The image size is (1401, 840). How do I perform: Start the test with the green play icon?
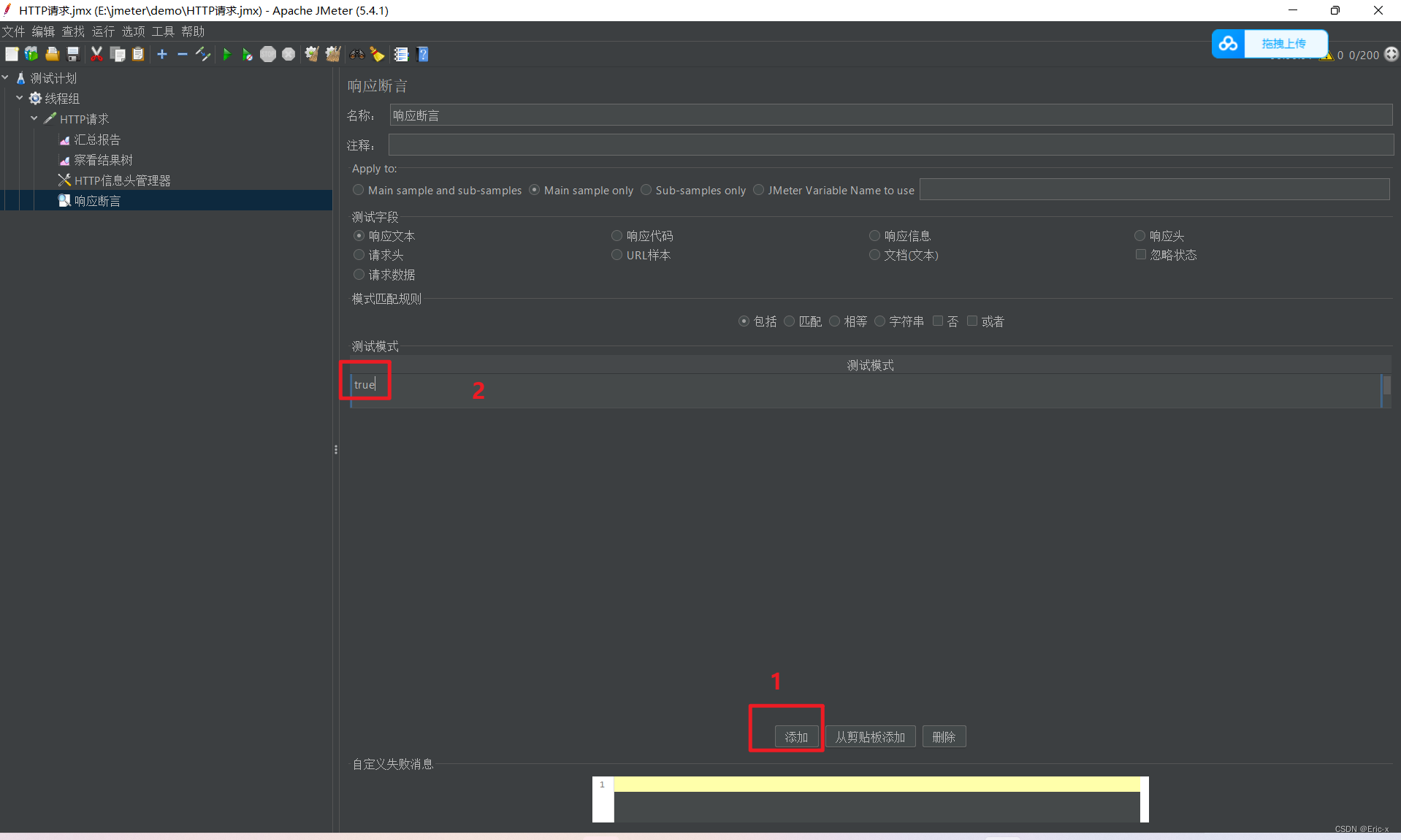(227, 54)
